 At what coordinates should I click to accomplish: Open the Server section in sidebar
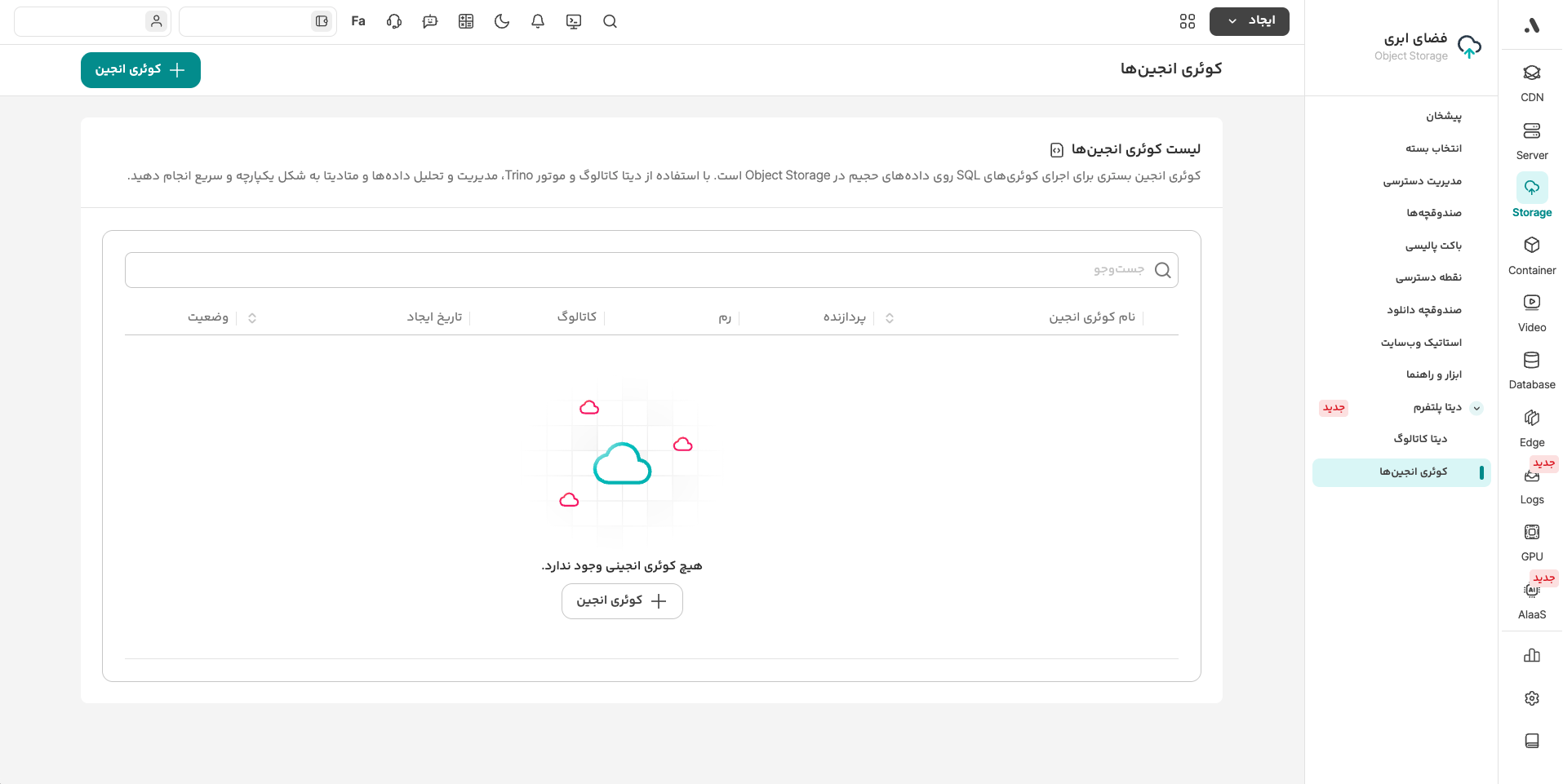tap(1531, 140)
